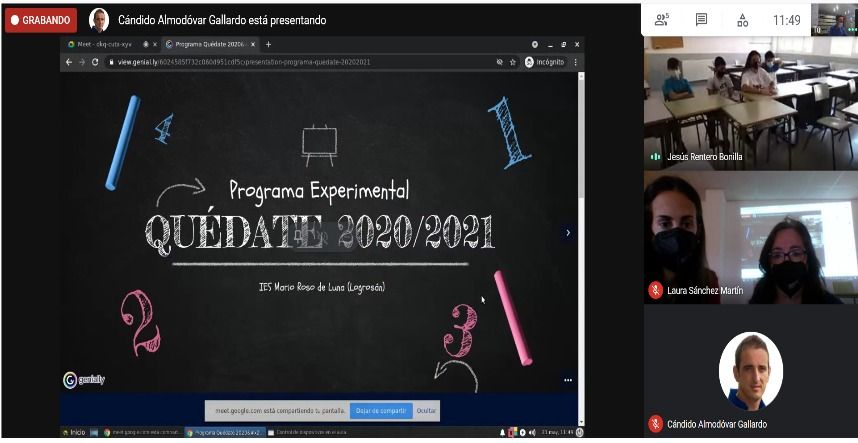Select the meet.google.com taskbar window

(142, 432)
